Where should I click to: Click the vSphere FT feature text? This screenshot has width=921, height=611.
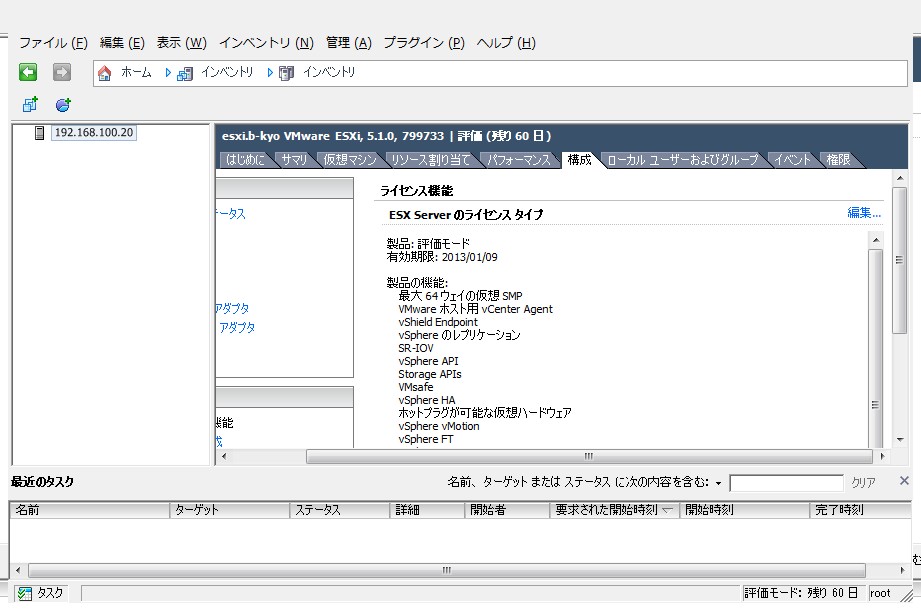(x=426, y=439)
